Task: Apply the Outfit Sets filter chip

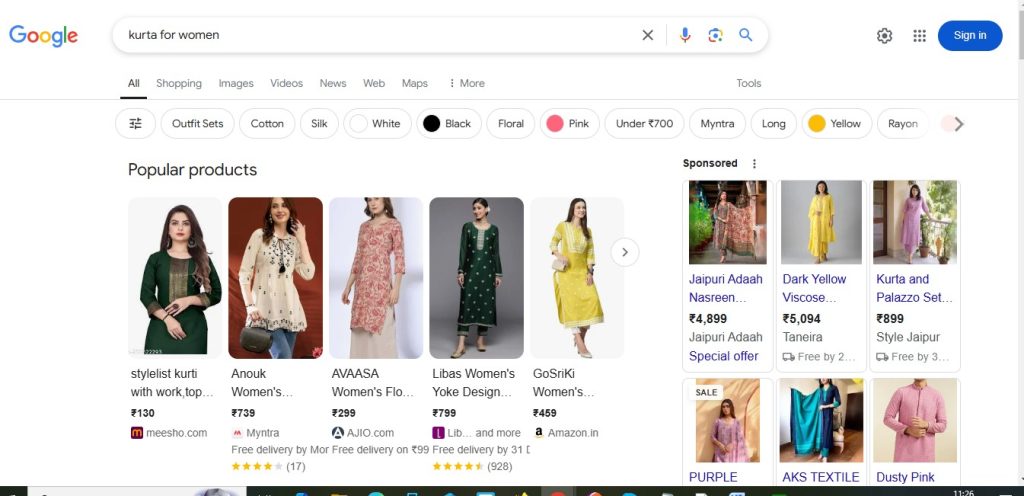Action: click(x=197, y=123)
